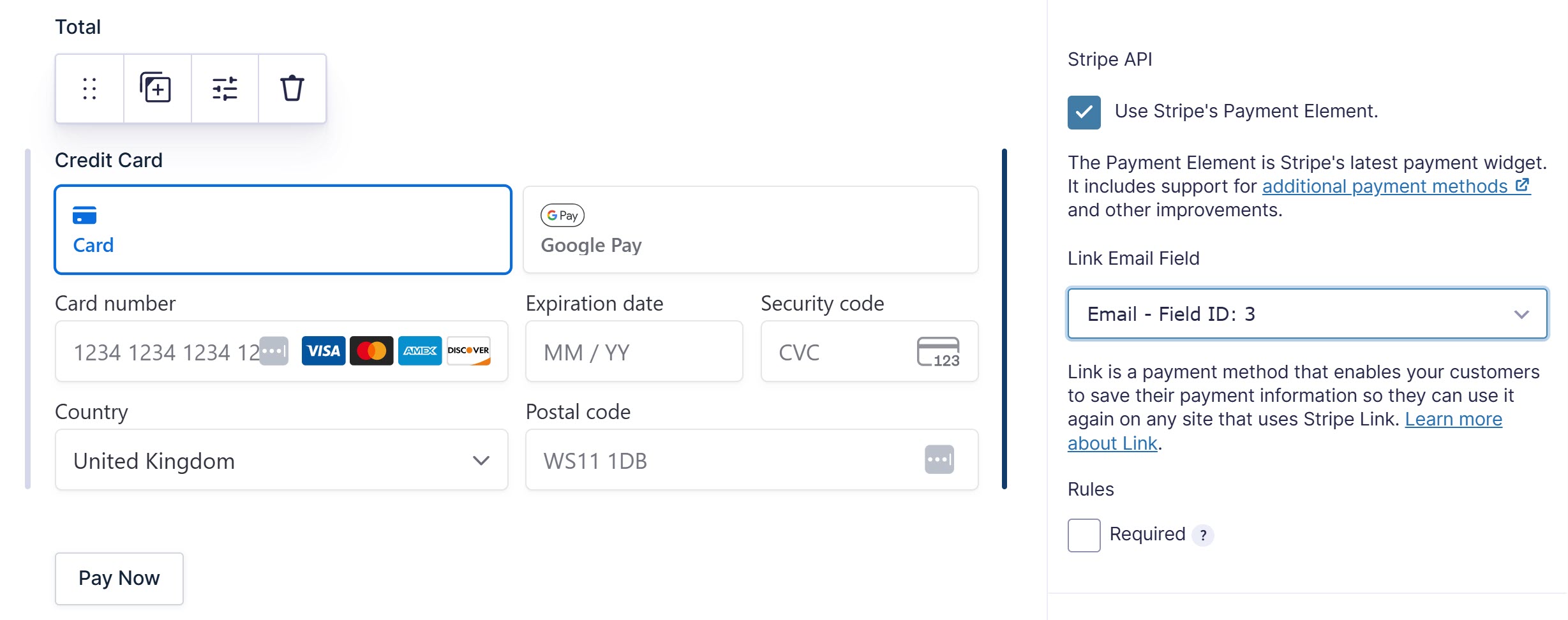Uncheck Use Stripe's Payment Element

[1084, 112]
